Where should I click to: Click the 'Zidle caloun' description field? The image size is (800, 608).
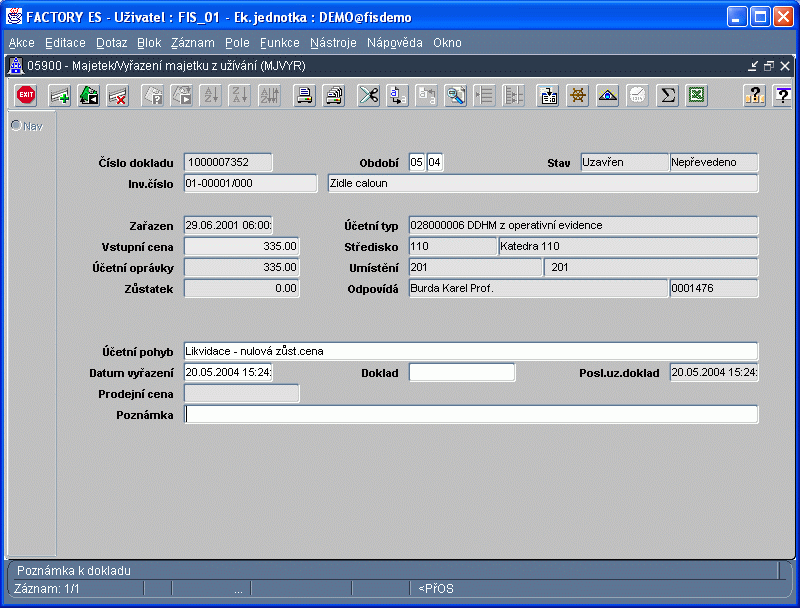click(x=543, y=183)
